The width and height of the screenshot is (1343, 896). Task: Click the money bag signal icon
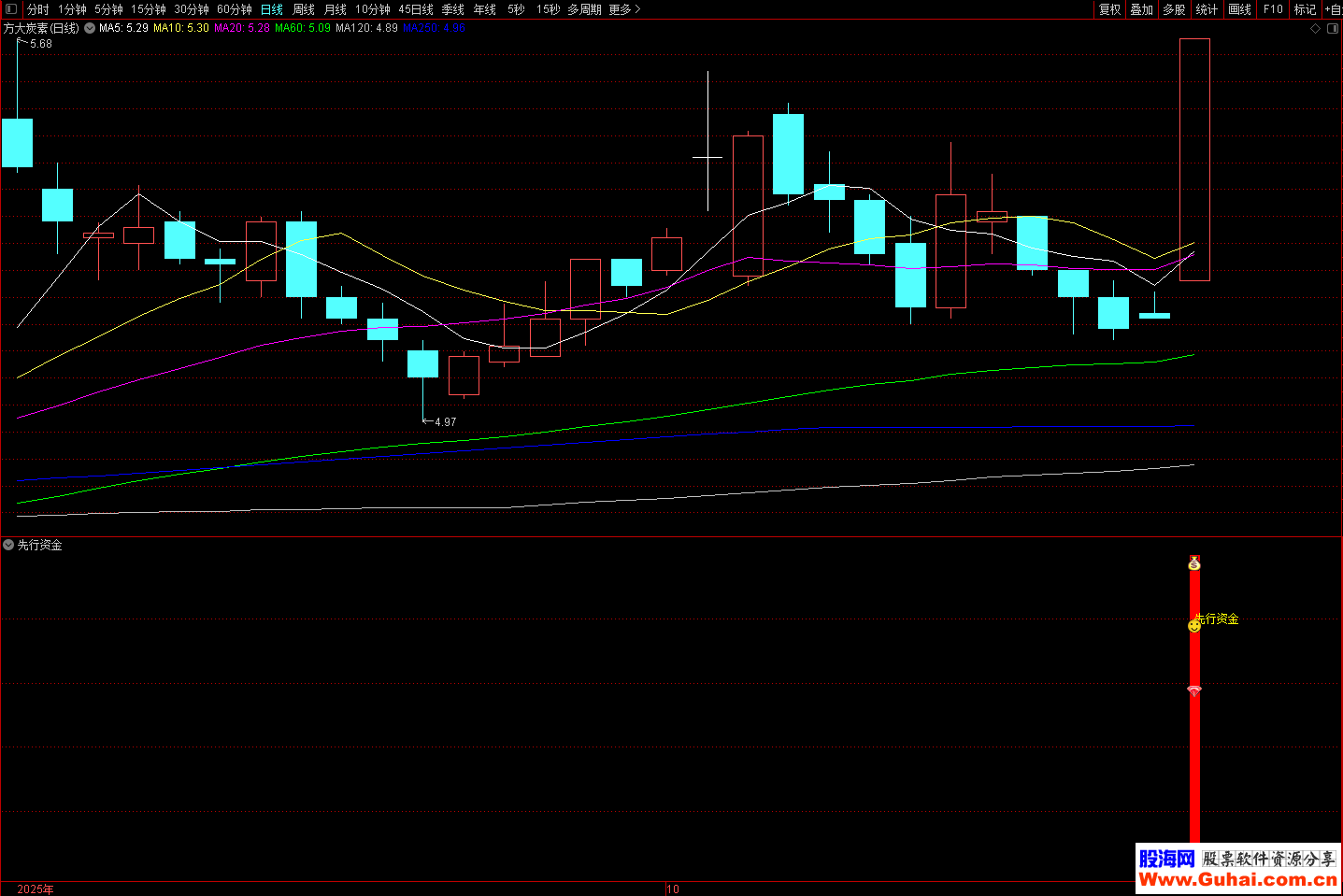[1194, 563]
